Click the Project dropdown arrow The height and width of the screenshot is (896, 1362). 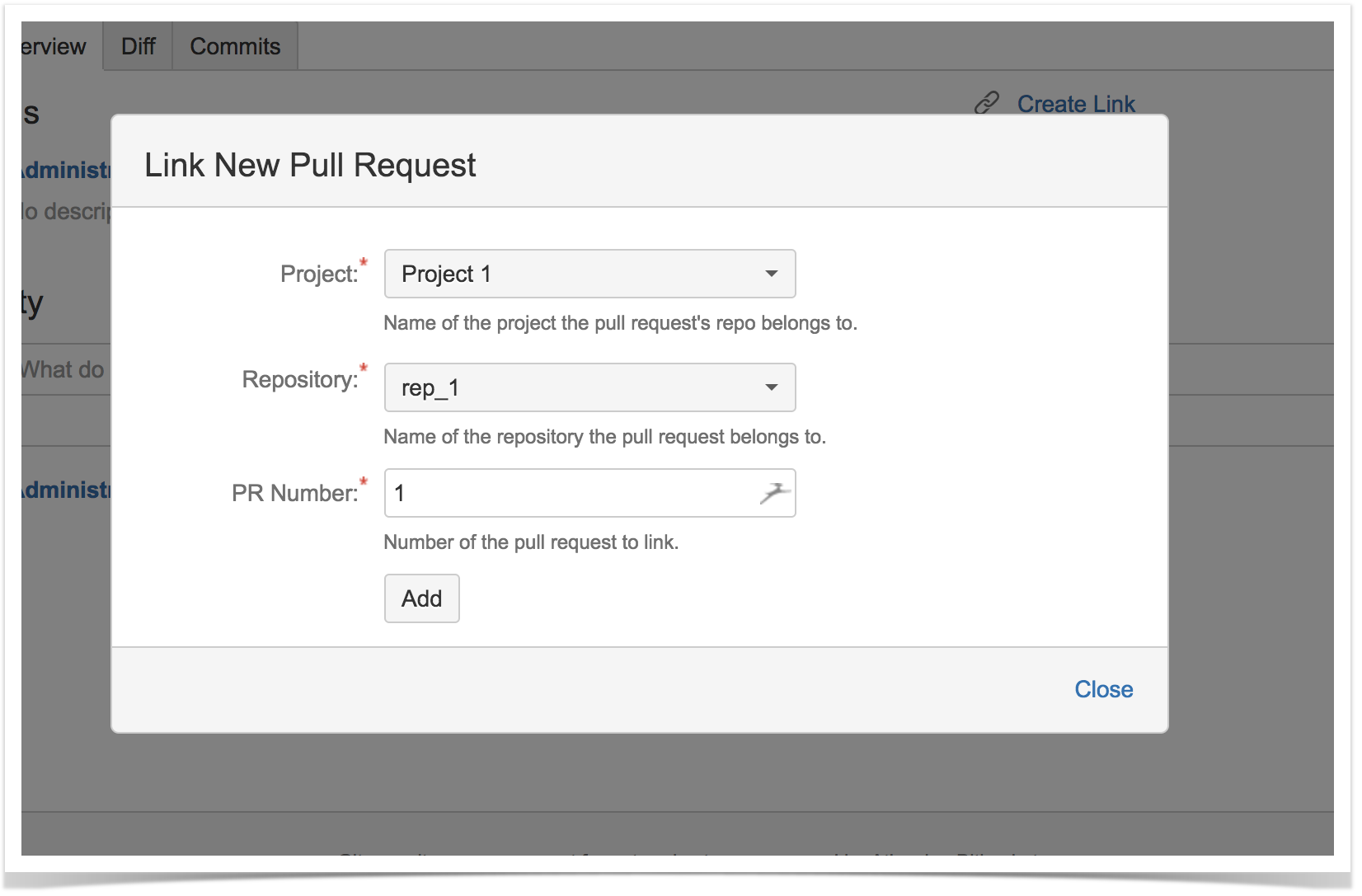pyautogui.click(x=772, y=274)
